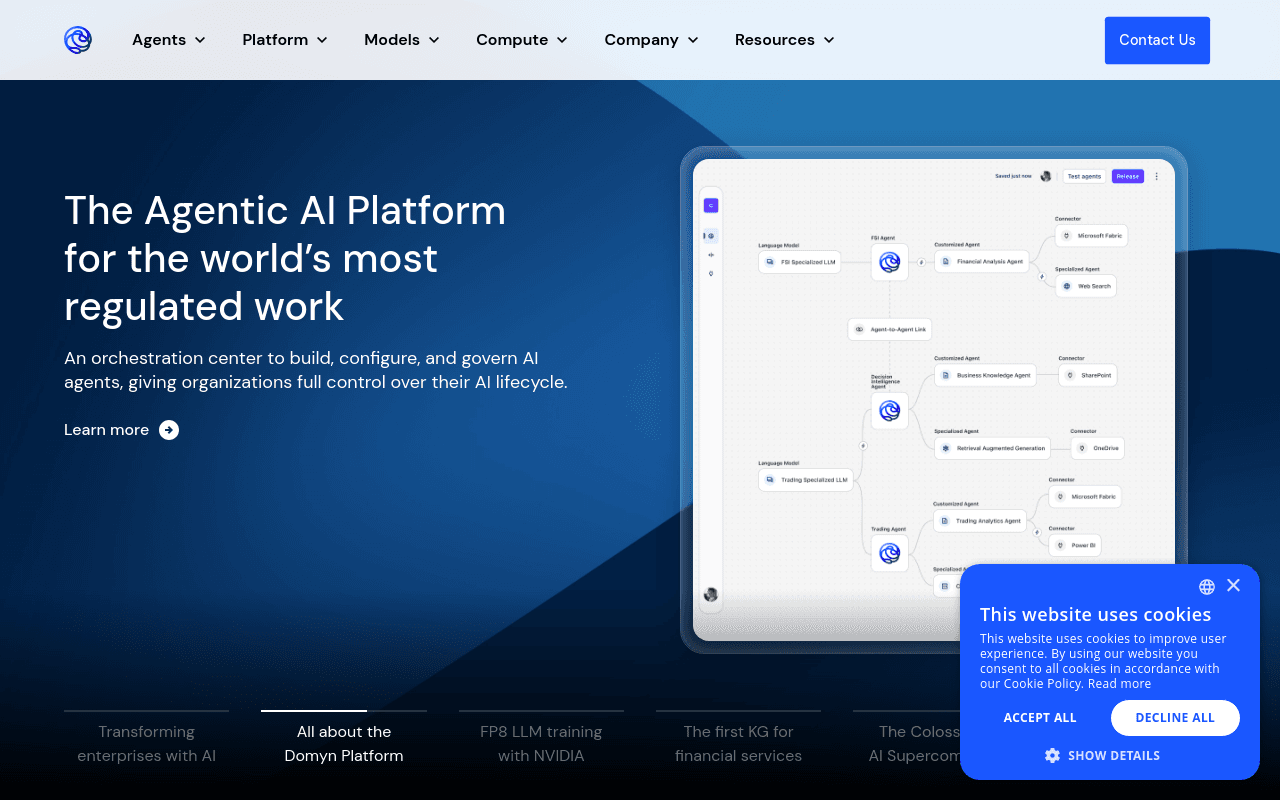Click the three-dot menu beside Release
This screenshot has height=800, width=1280.
[1157, 176]
